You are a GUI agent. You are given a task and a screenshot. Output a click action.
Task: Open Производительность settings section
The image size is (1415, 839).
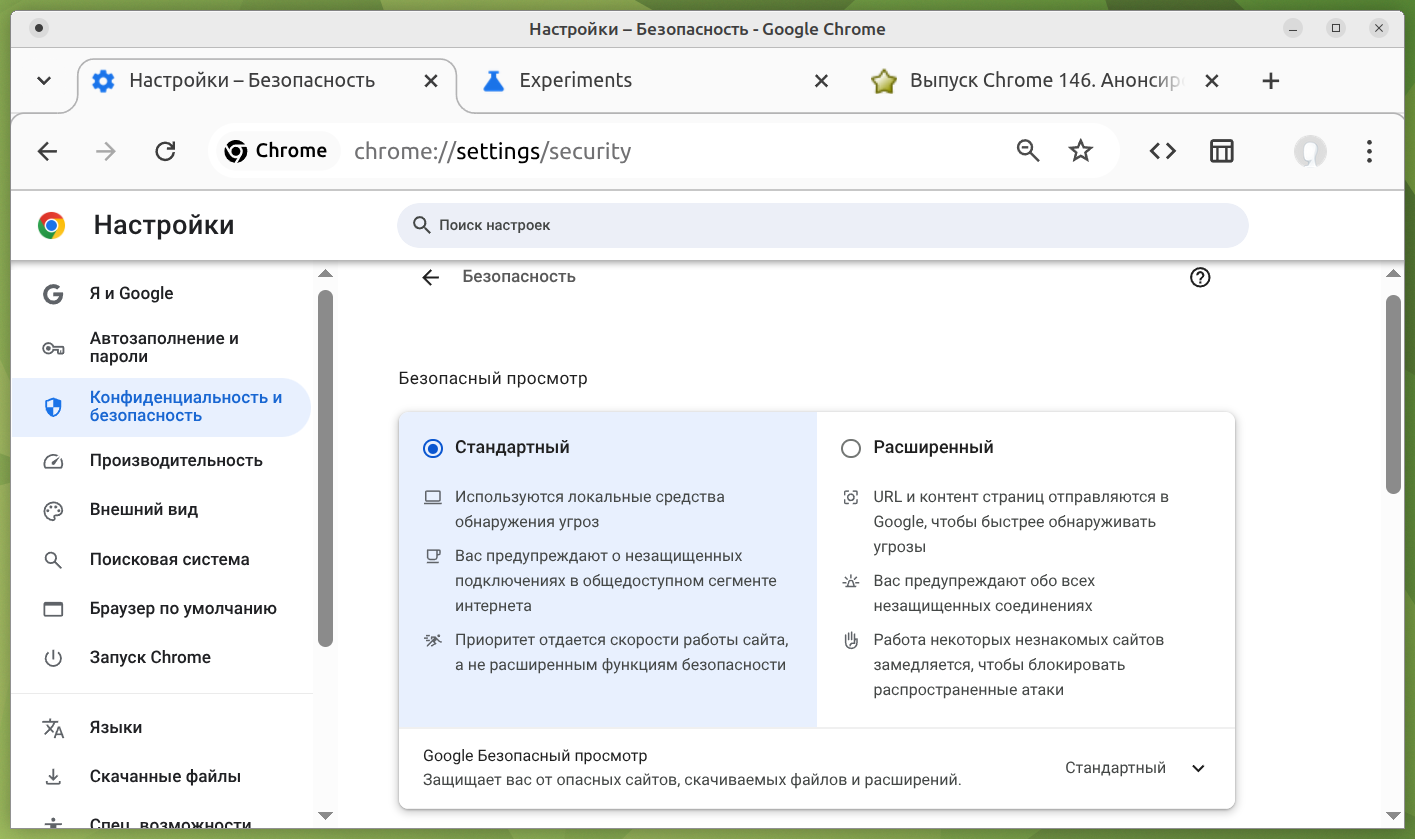[176, 461]
